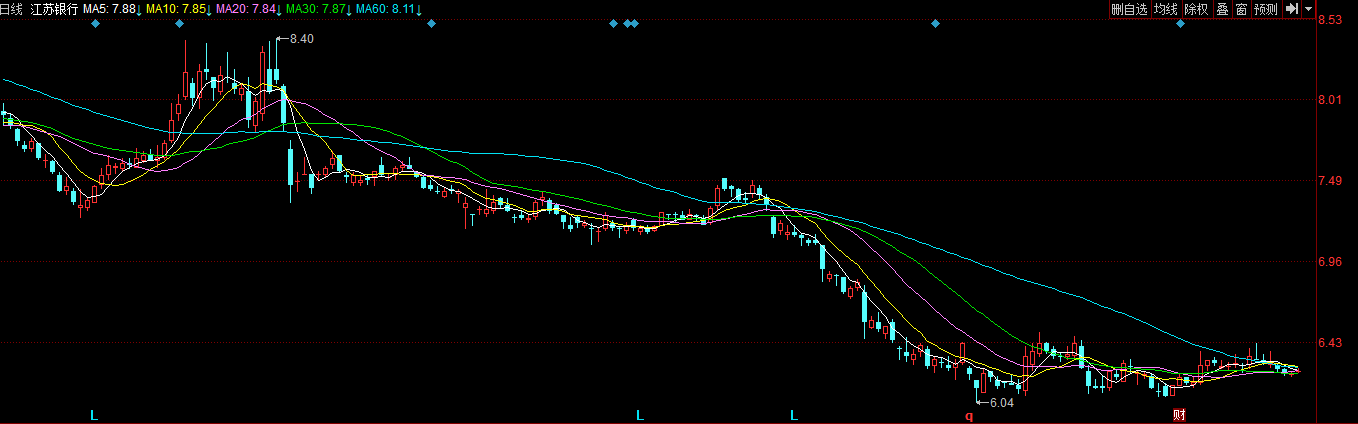Select the yellow MA10 indicator label
1358x424 pixels.
coord(178,9)
